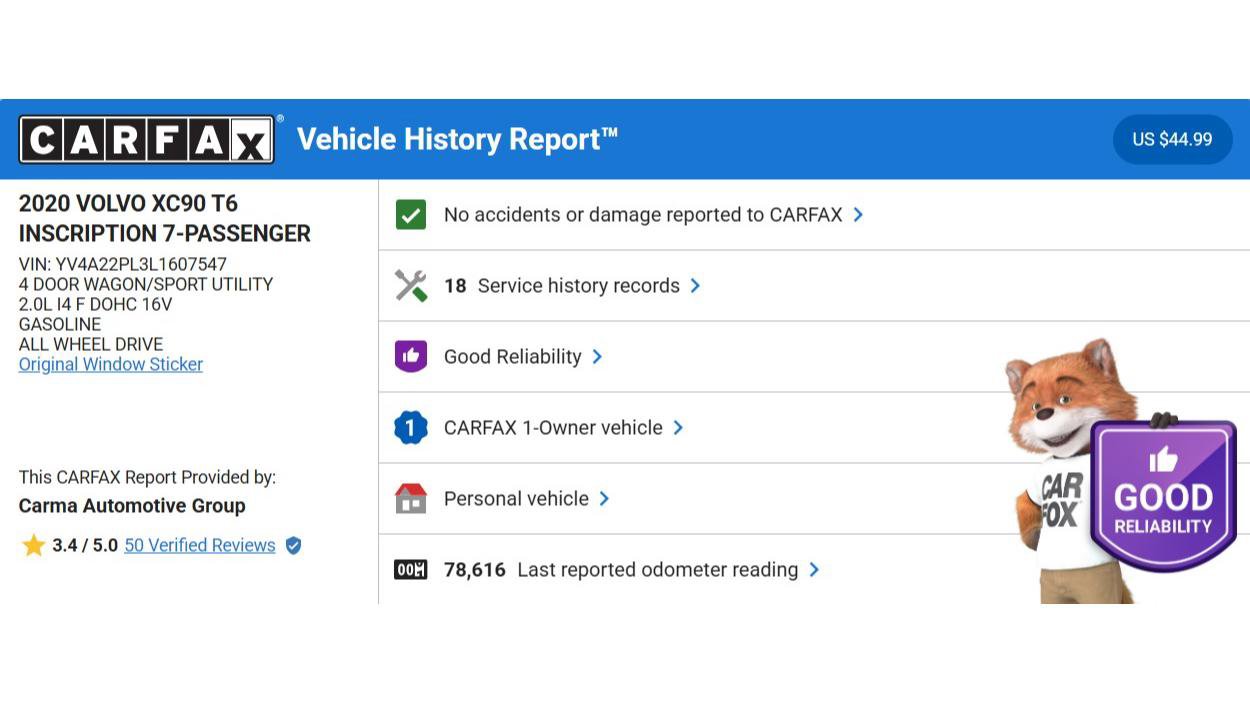Expand the last reported odometer chevron
The width and height of the screenshot is (1250, 704).
814,570
